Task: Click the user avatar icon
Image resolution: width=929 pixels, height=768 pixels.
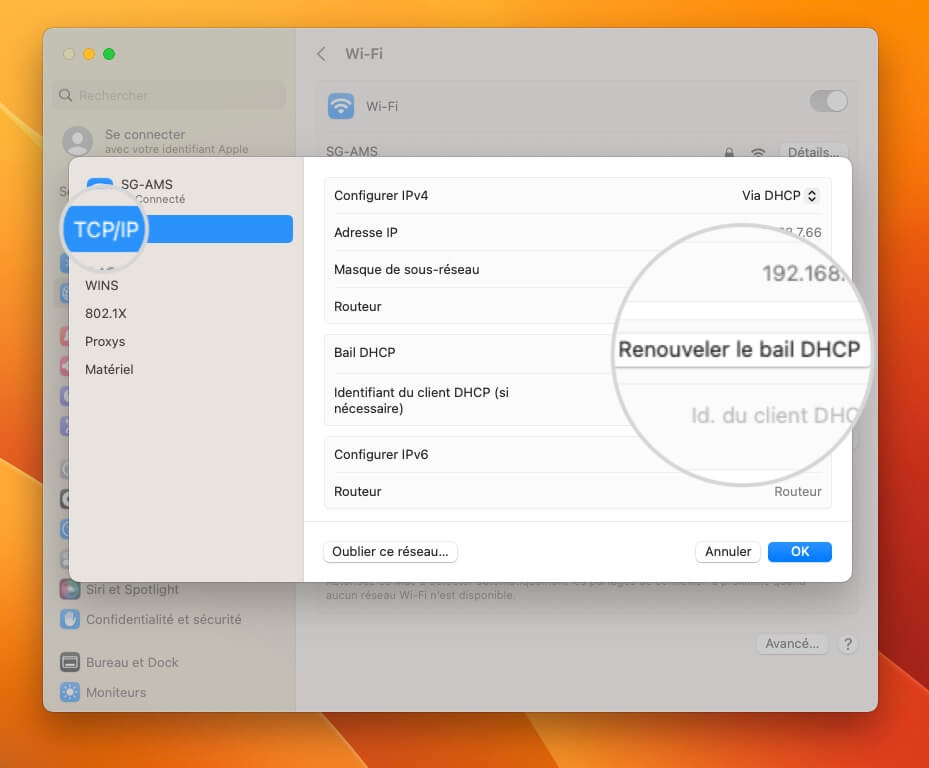Action: (x=78, y=141)
